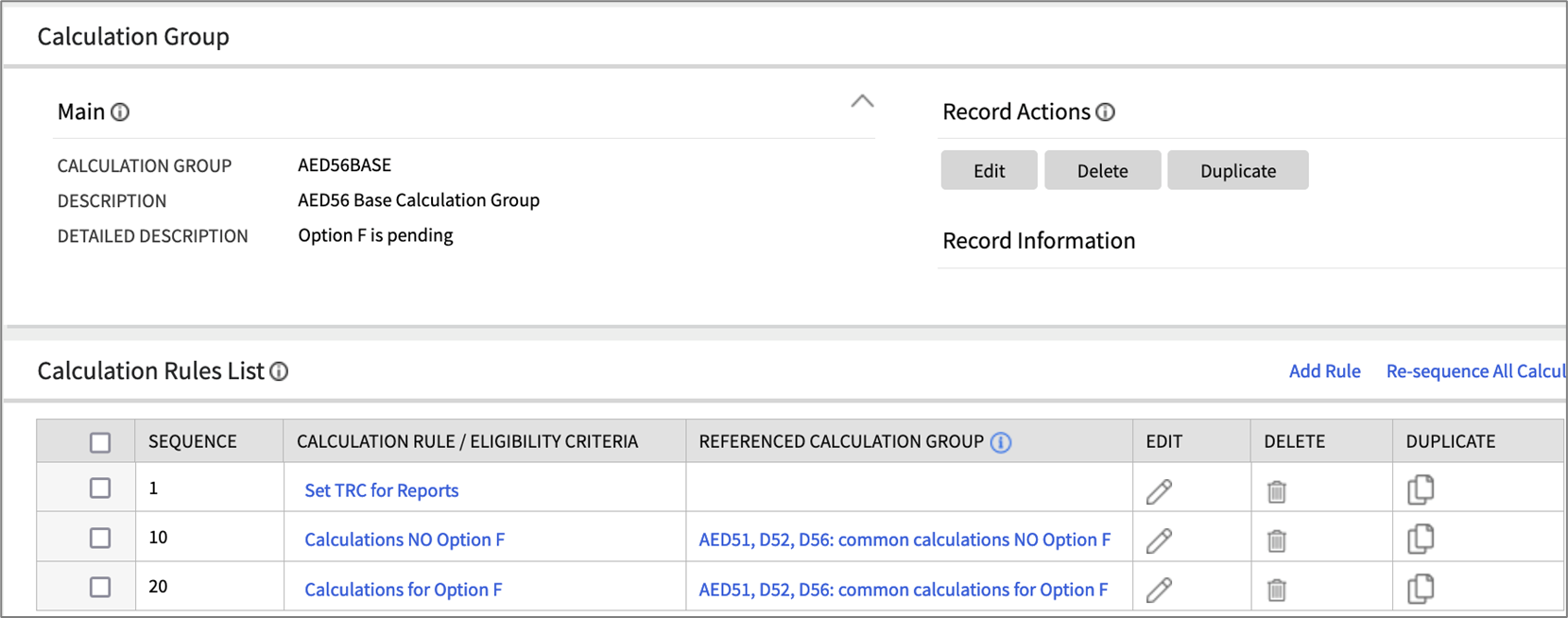Open Re-sequence All Calculation Rules link
The width and height of the screenshot is (1568, 618).
[1474, 371]
